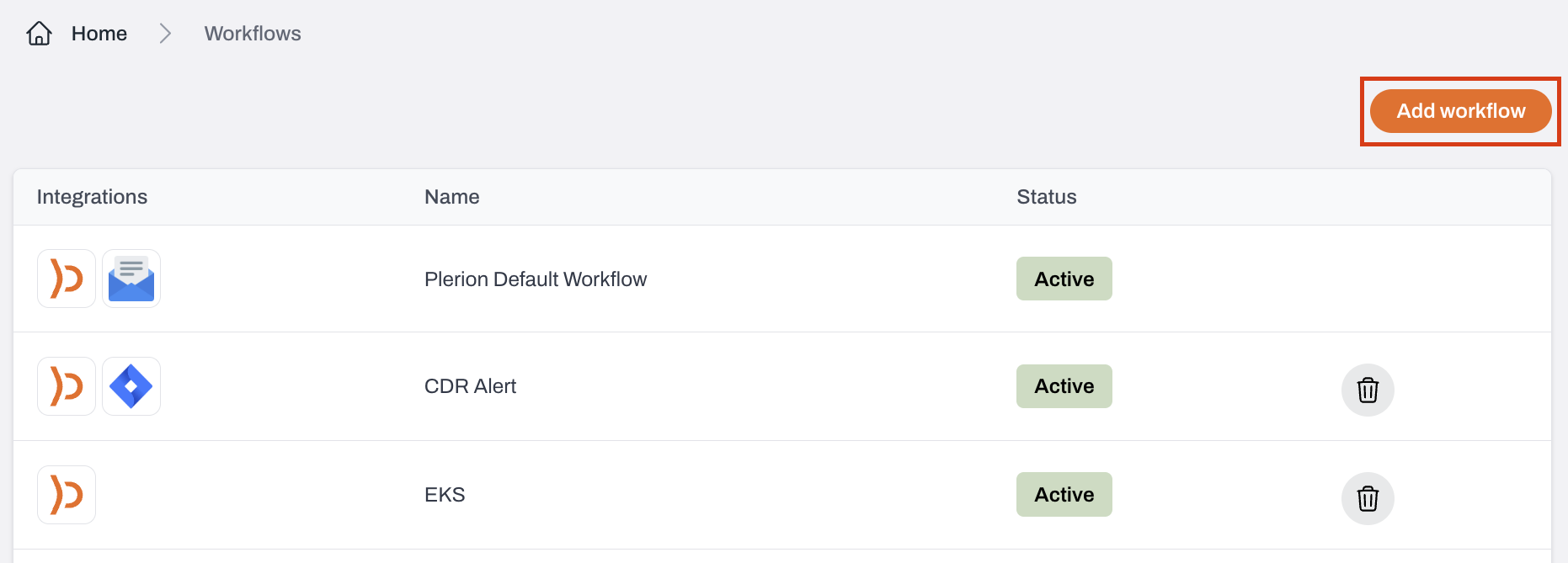The image size is (1568, 563).
Task: Click Plerion icon in Default Workflow row
Action: pos(67,279)
